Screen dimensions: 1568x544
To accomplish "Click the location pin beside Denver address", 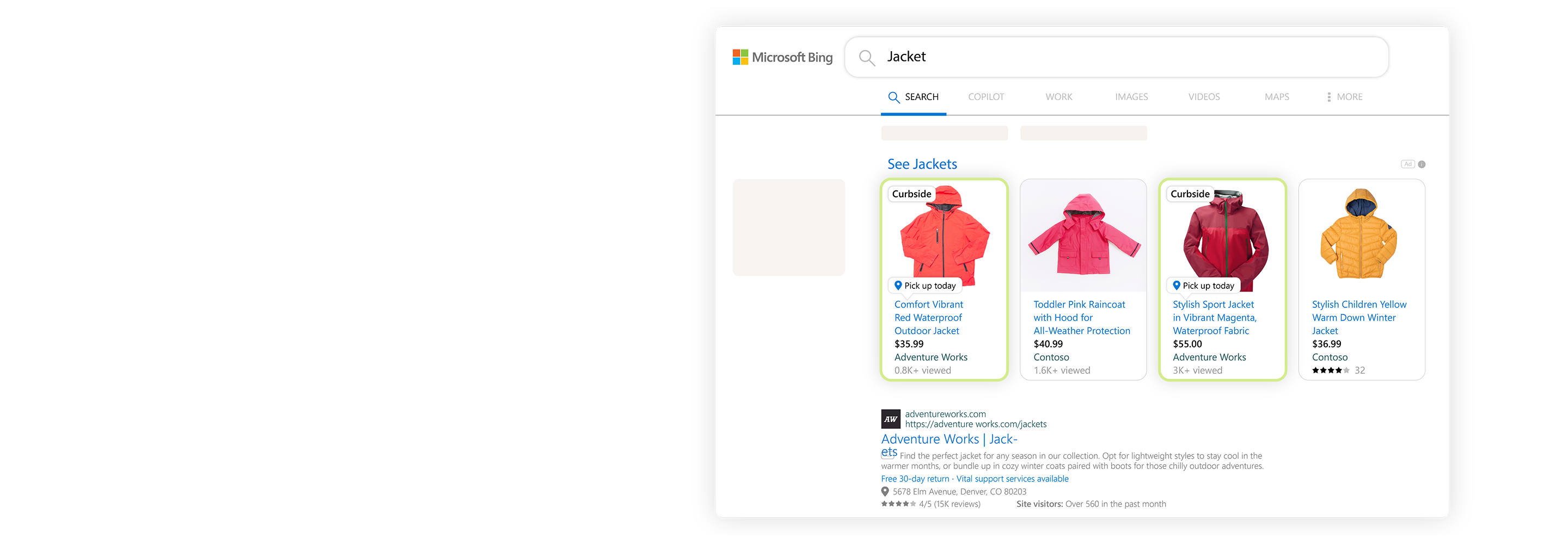I will pos(885,492).
